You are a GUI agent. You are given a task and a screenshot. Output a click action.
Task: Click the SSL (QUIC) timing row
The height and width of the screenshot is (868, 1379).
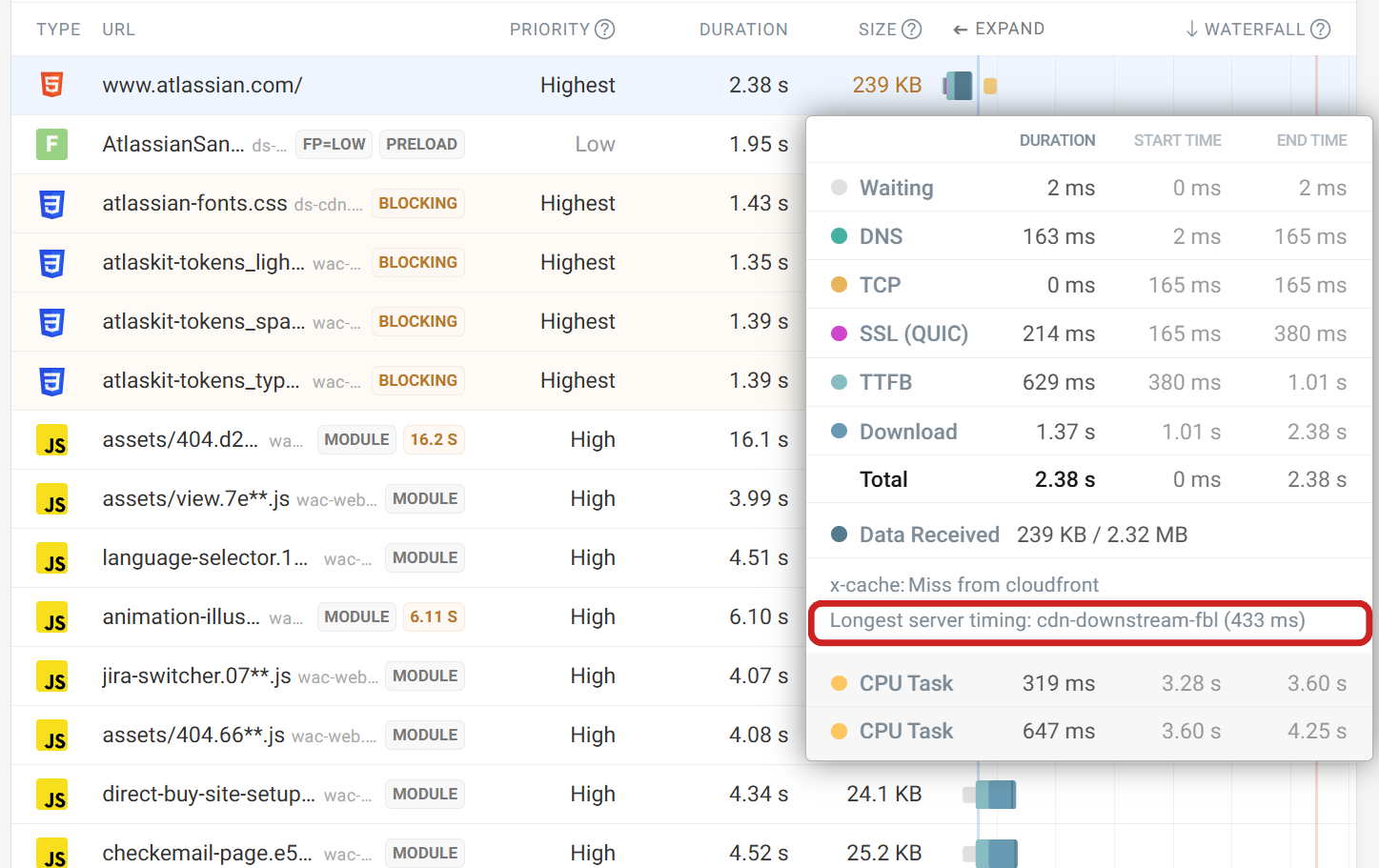point(1089,333)
